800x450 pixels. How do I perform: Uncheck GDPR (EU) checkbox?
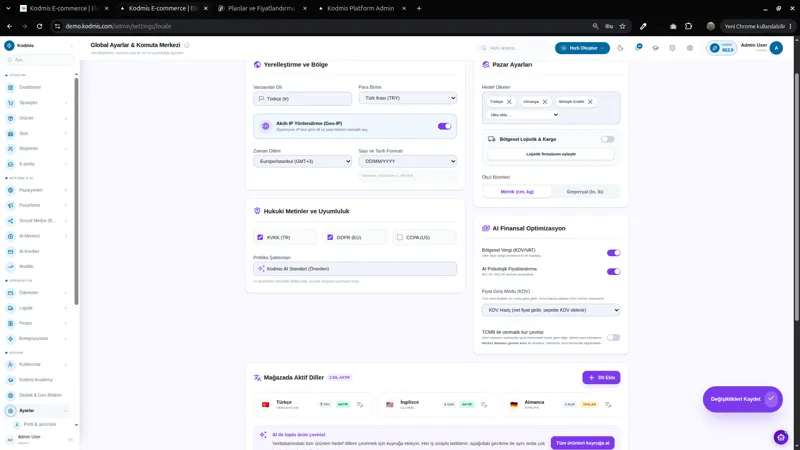(330, 237)
